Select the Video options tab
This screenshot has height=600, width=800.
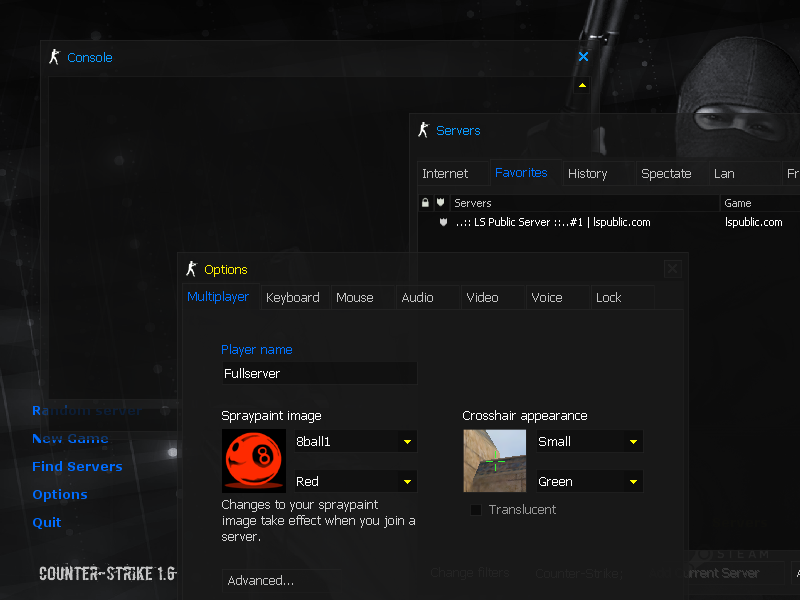(483, 297)
